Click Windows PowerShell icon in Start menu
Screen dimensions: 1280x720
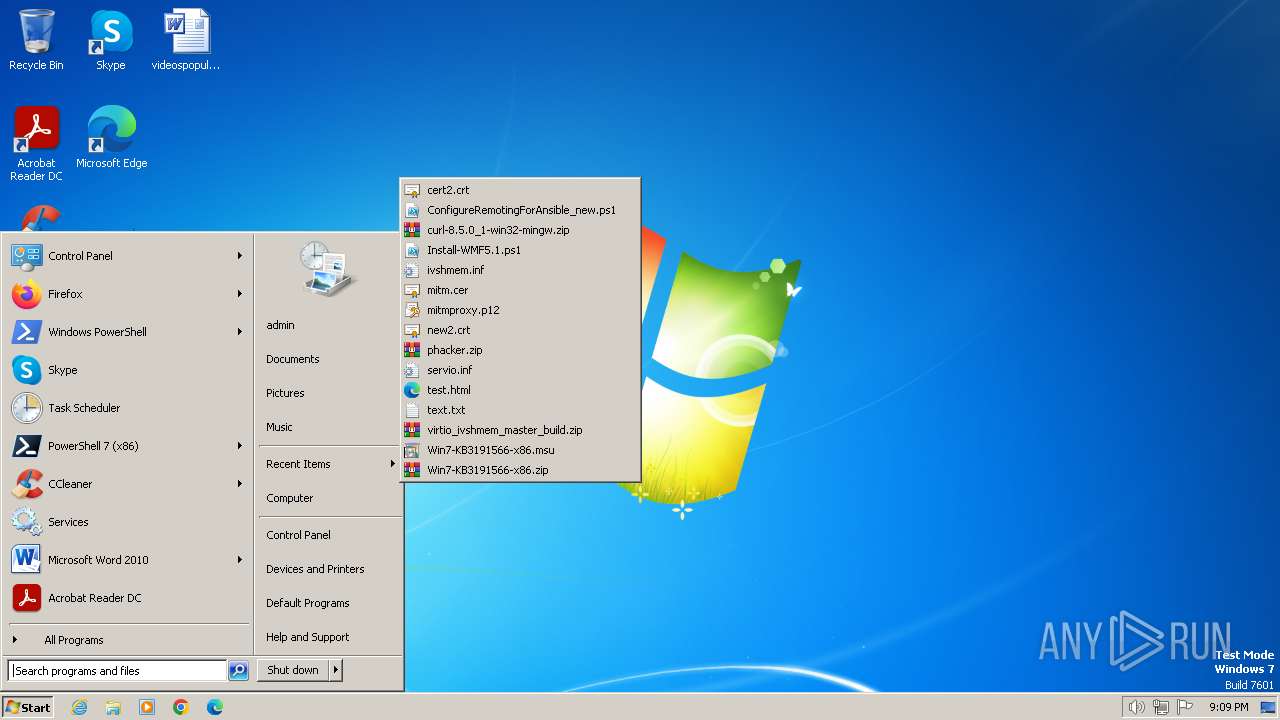coord(27,332)
